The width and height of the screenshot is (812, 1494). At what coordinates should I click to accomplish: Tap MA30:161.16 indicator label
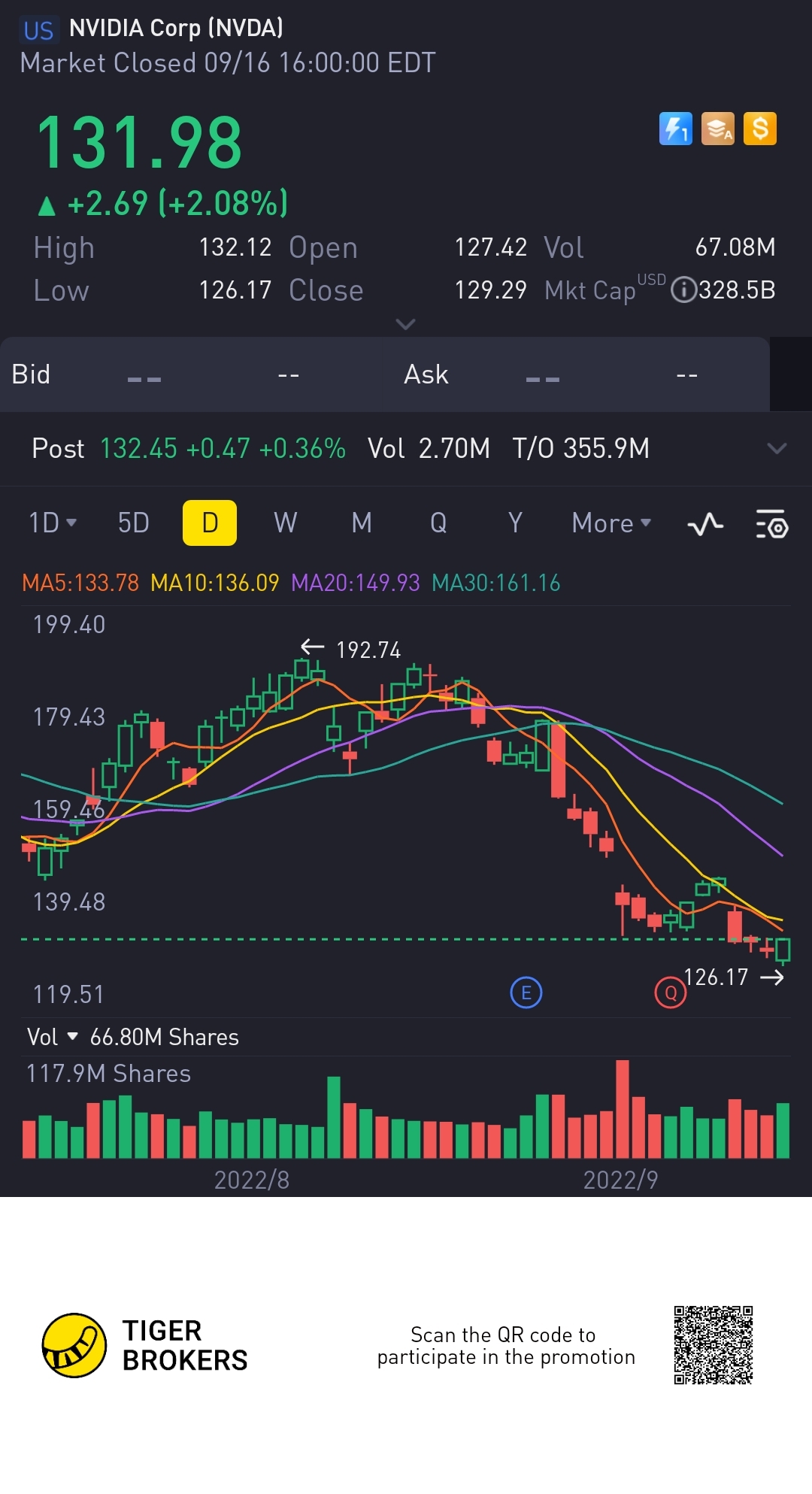click(x=496, y=583)
